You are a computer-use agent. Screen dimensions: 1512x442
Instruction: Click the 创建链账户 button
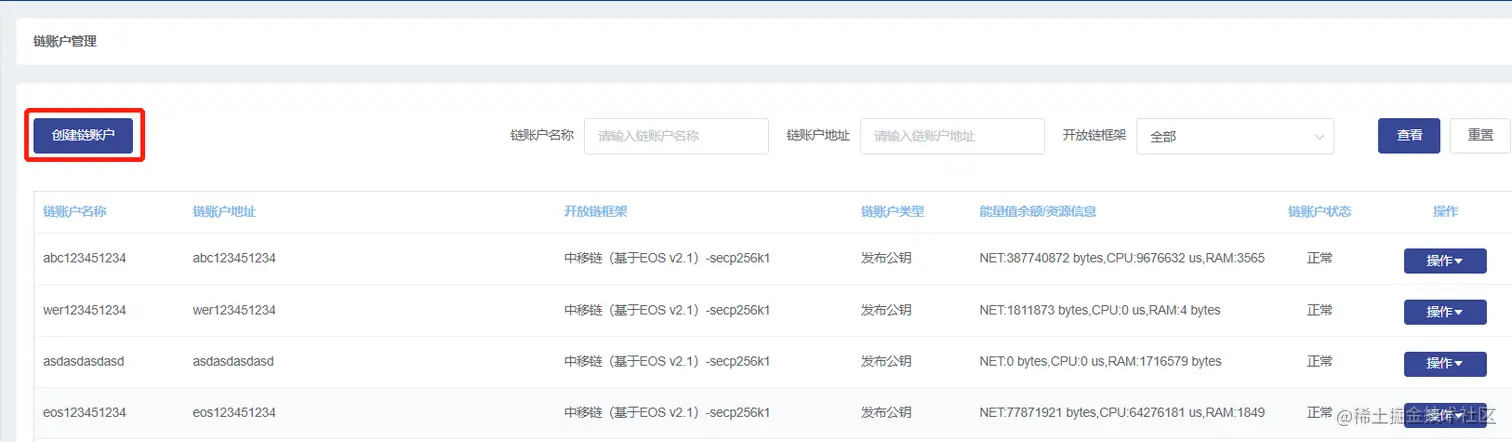(83, 135)
